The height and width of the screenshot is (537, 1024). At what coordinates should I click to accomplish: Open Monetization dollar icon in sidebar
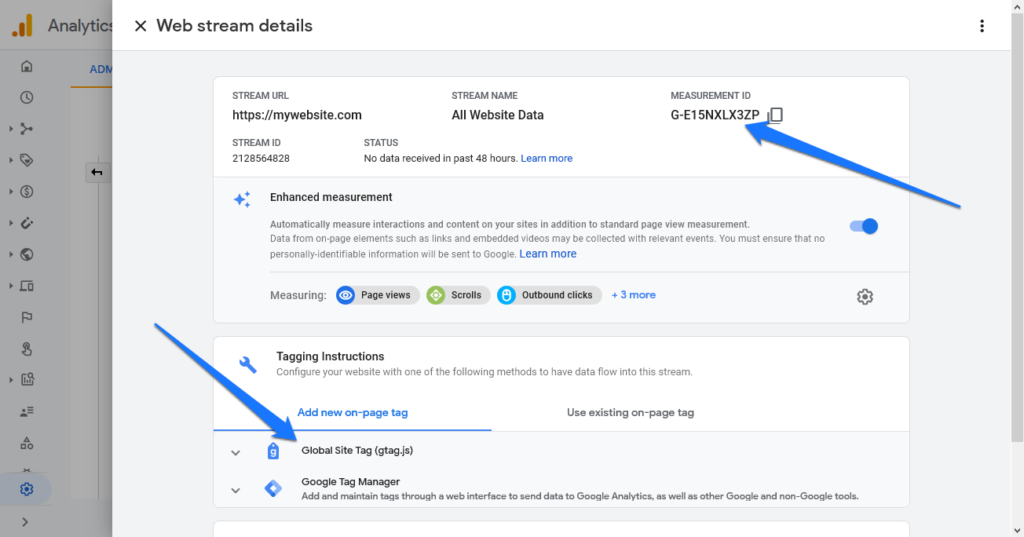pyautogui.click(x=26, y=191)
